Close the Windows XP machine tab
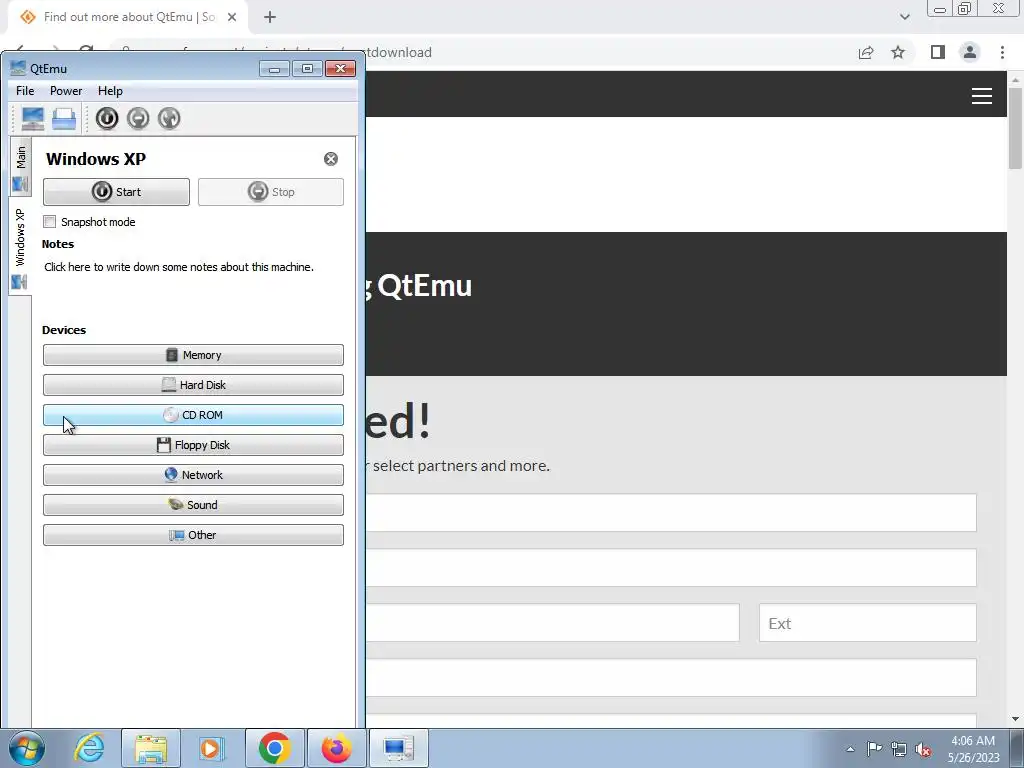 (x=331, y=159)
